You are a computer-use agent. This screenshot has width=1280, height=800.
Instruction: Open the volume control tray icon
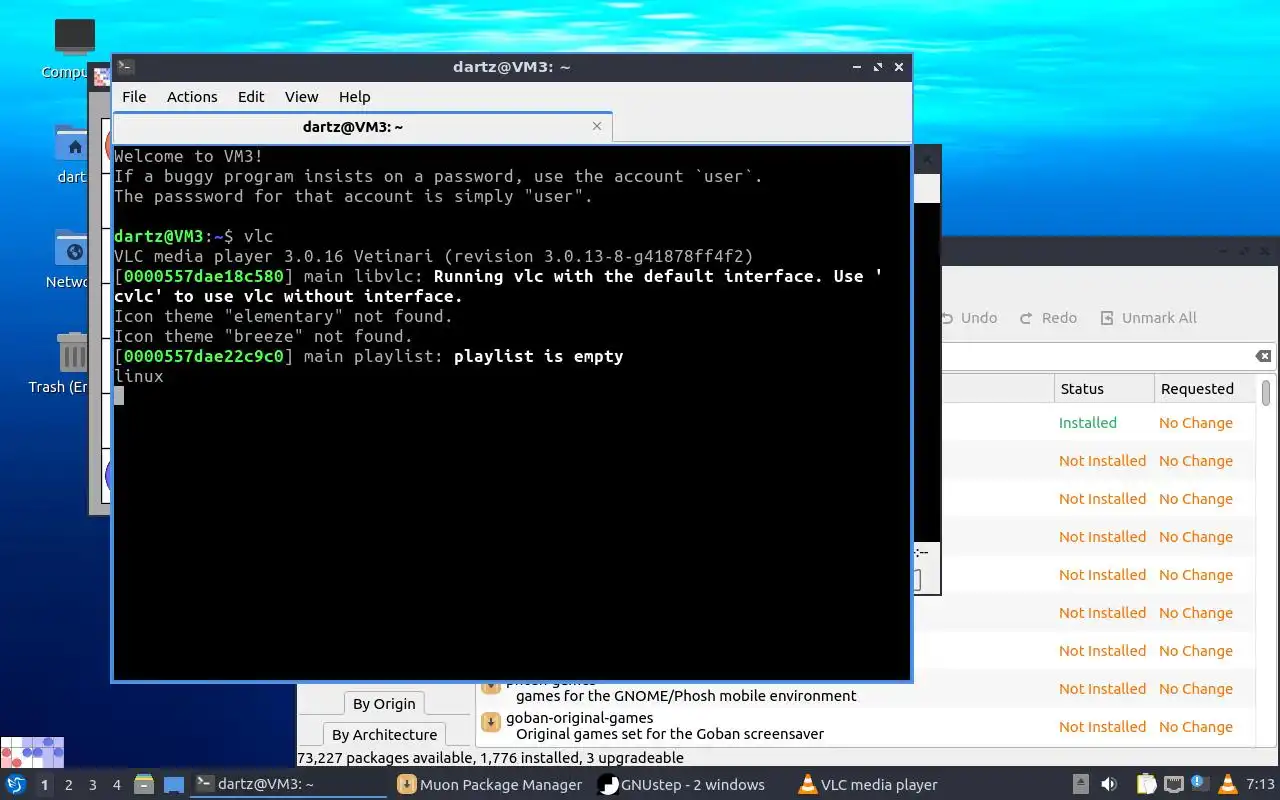pyautogui.click(x=1109, y=784)
